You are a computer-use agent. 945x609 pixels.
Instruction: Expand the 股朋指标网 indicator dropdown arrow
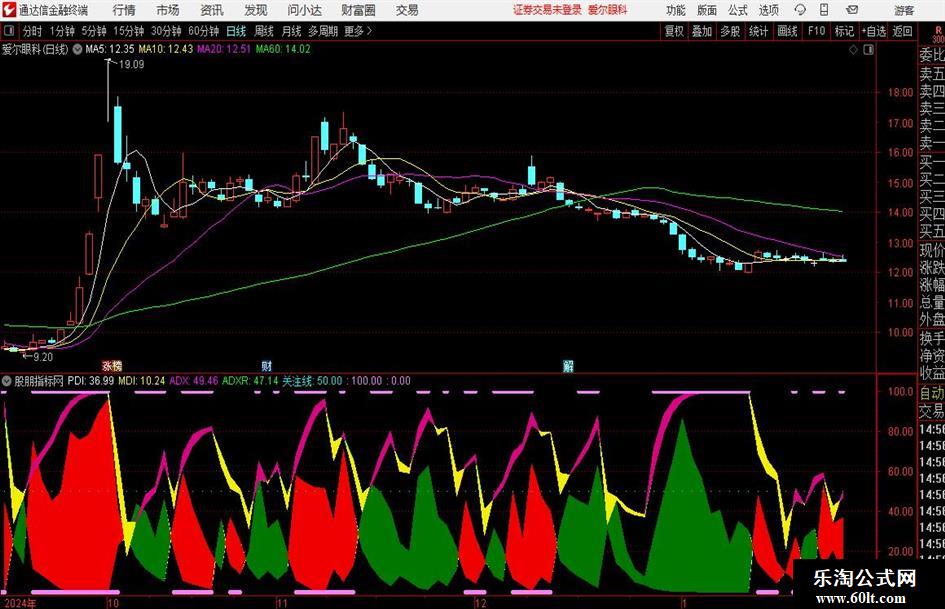tap(7, 381)
